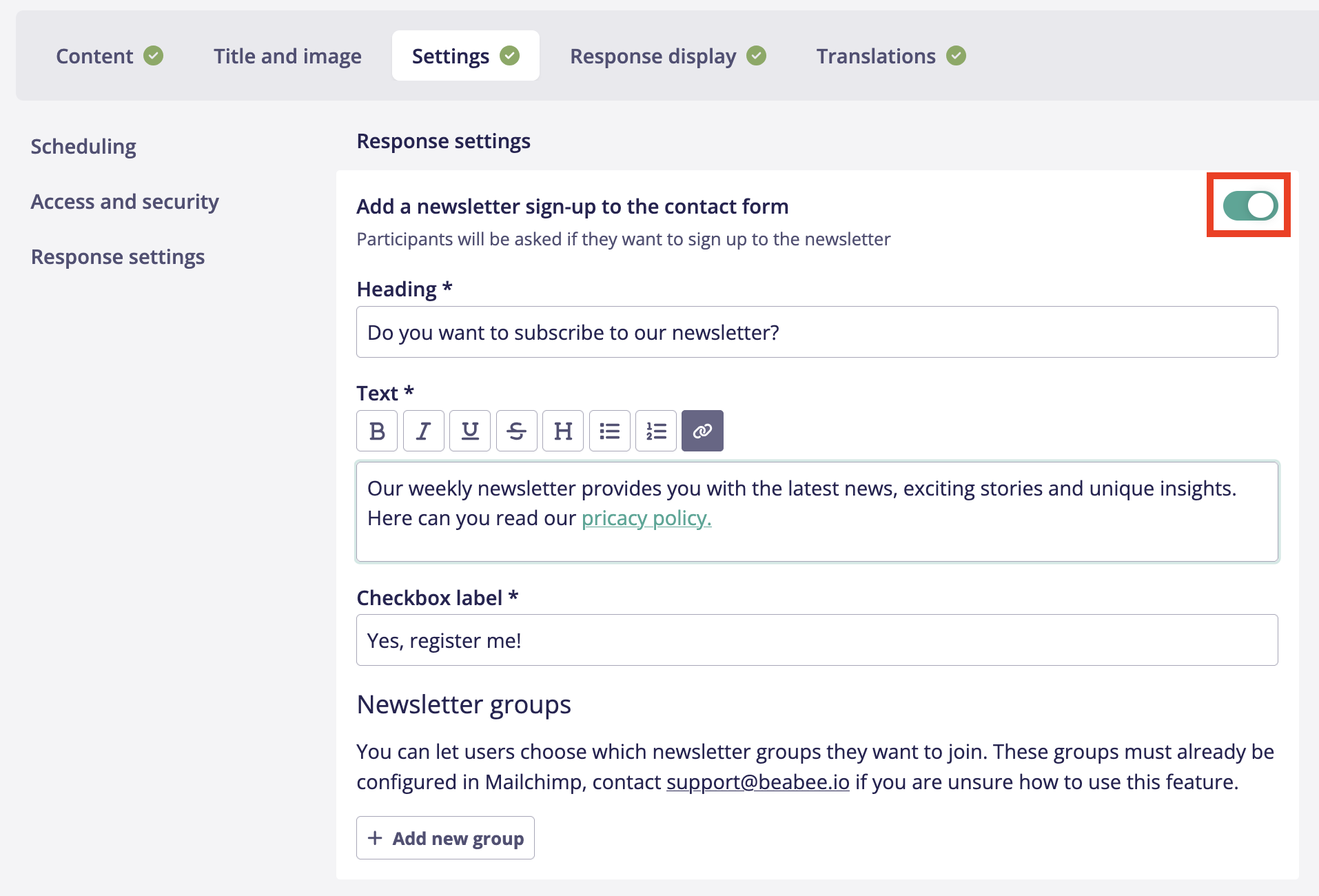Insert a heading with H button
Screen dimensions: 1319x896
click(x=563, y=431)
